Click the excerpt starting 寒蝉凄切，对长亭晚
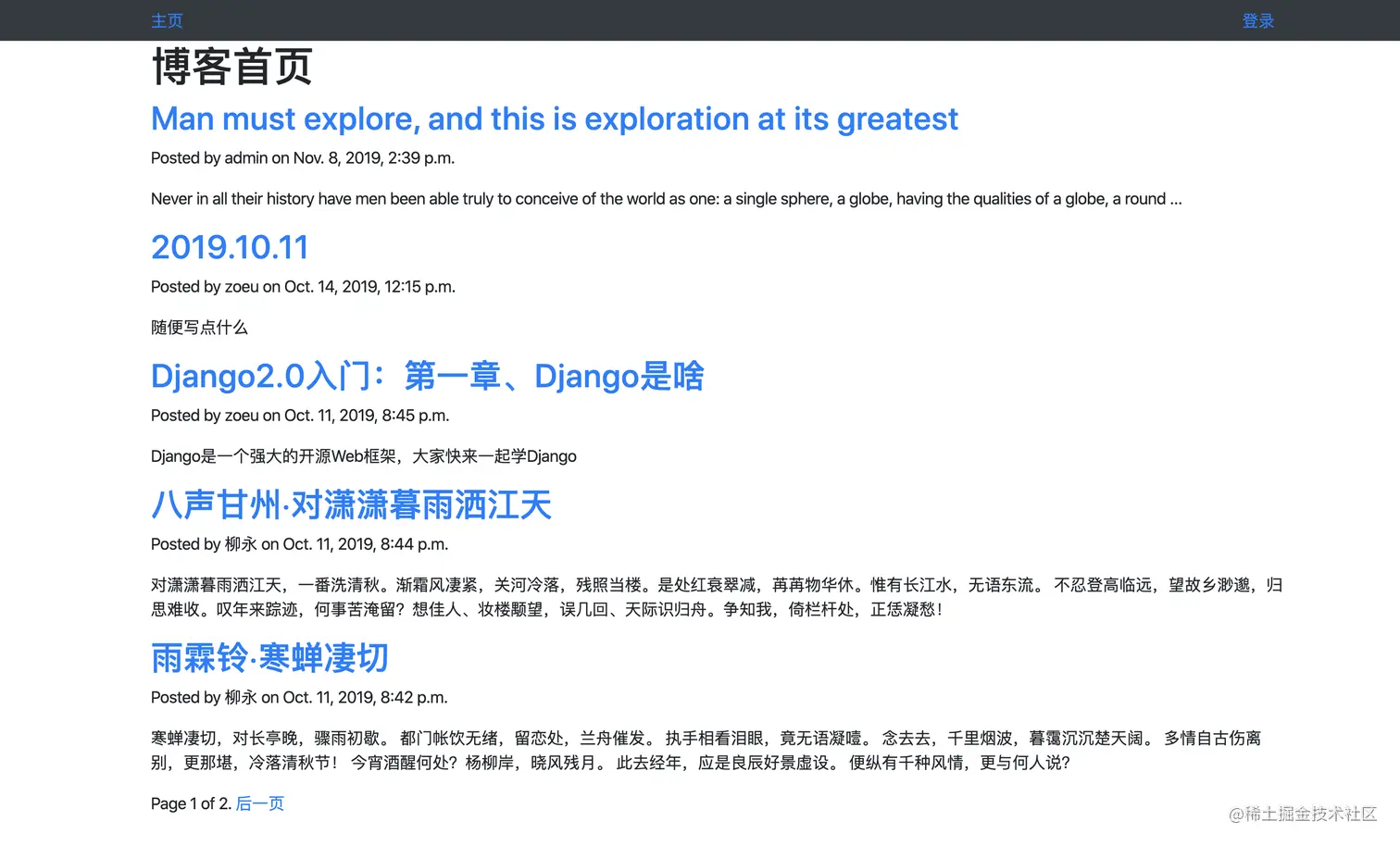The height and width of the screenshot is (846, 1400). point(706,751)
